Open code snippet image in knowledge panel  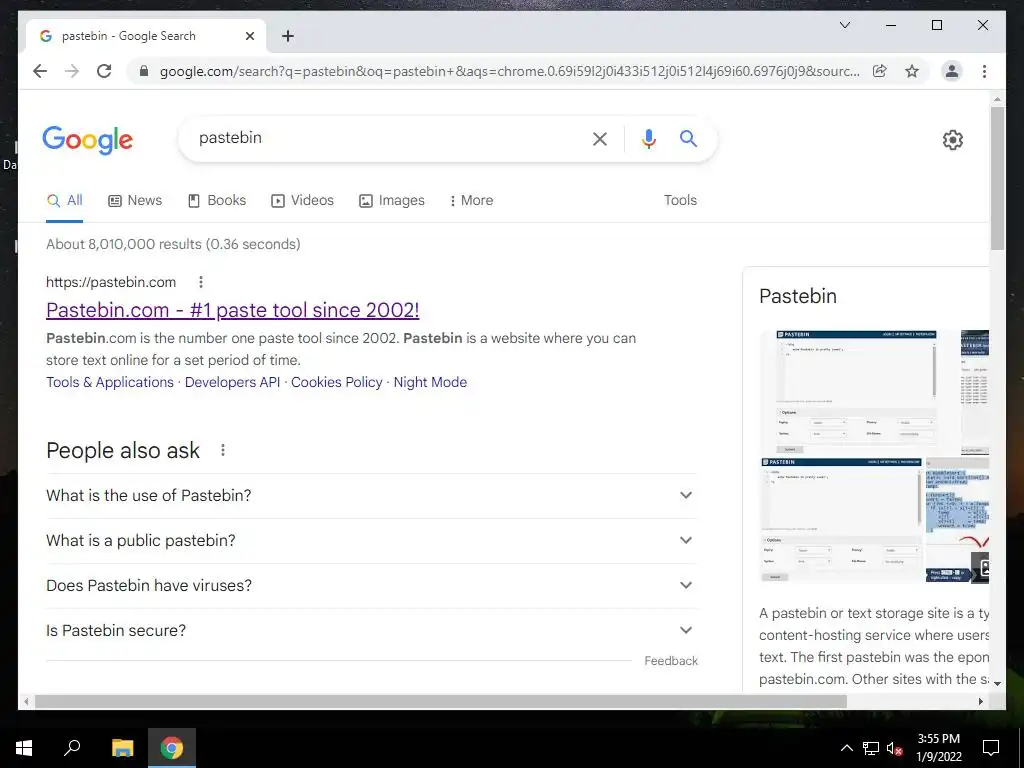957,520
